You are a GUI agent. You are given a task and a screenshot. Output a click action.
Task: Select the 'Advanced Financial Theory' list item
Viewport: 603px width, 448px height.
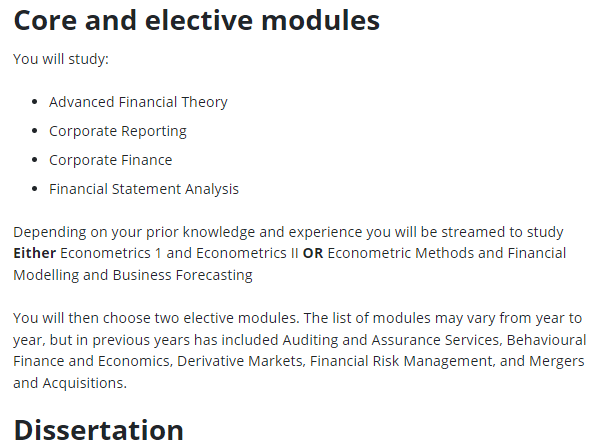point(138,102)
